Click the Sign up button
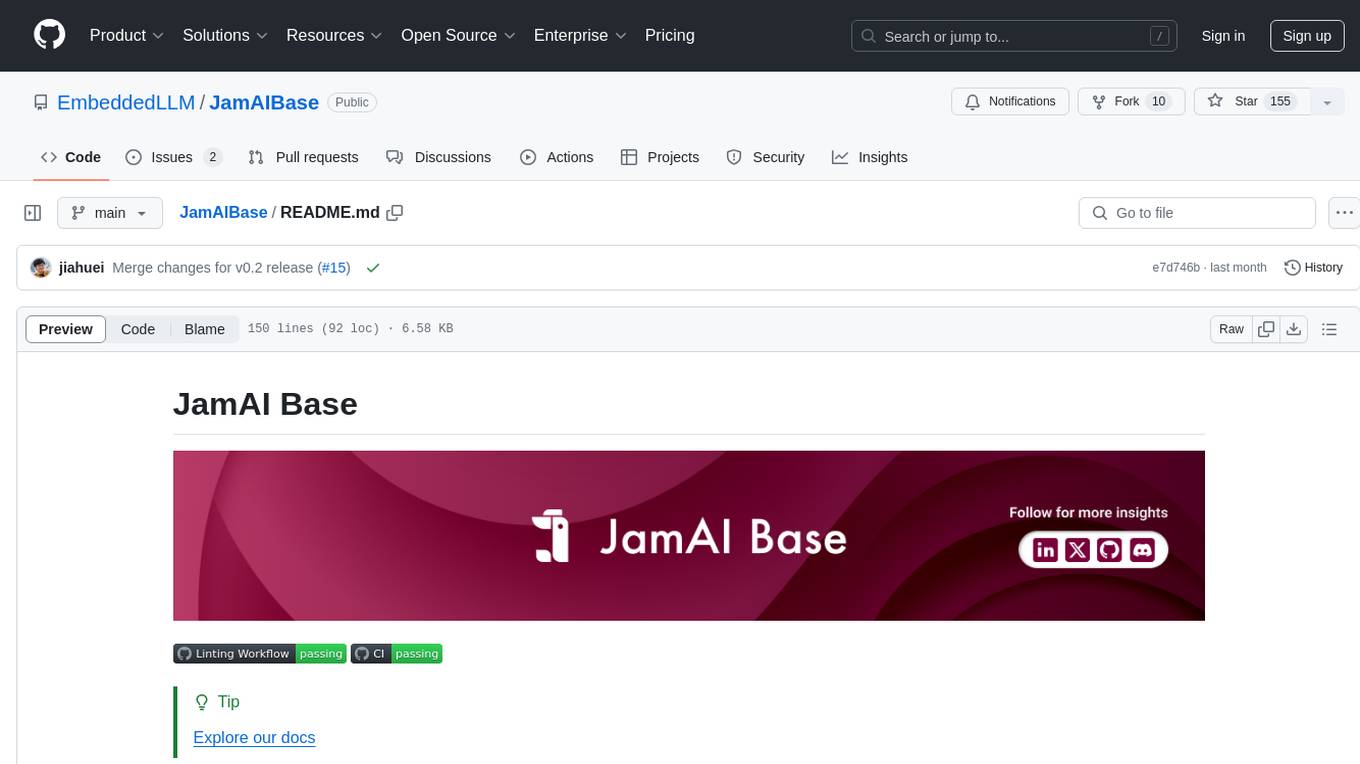1360x764 pixels. (x=1307, y=36)
